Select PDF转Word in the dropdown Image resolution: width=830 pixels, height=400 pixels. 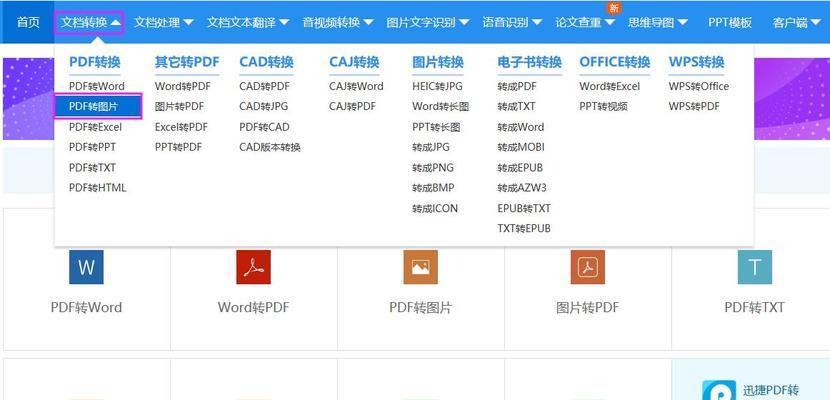[97, 86]
